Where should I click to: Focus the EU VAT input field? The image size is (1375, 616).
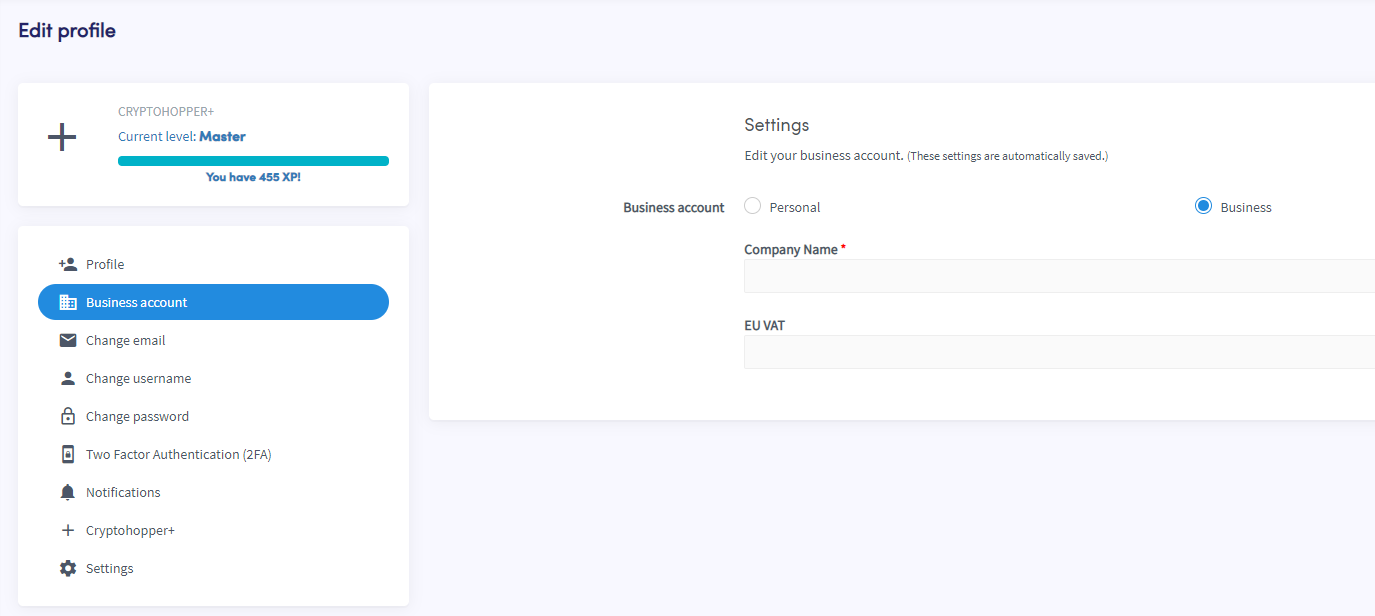(x=1059, y=352)
